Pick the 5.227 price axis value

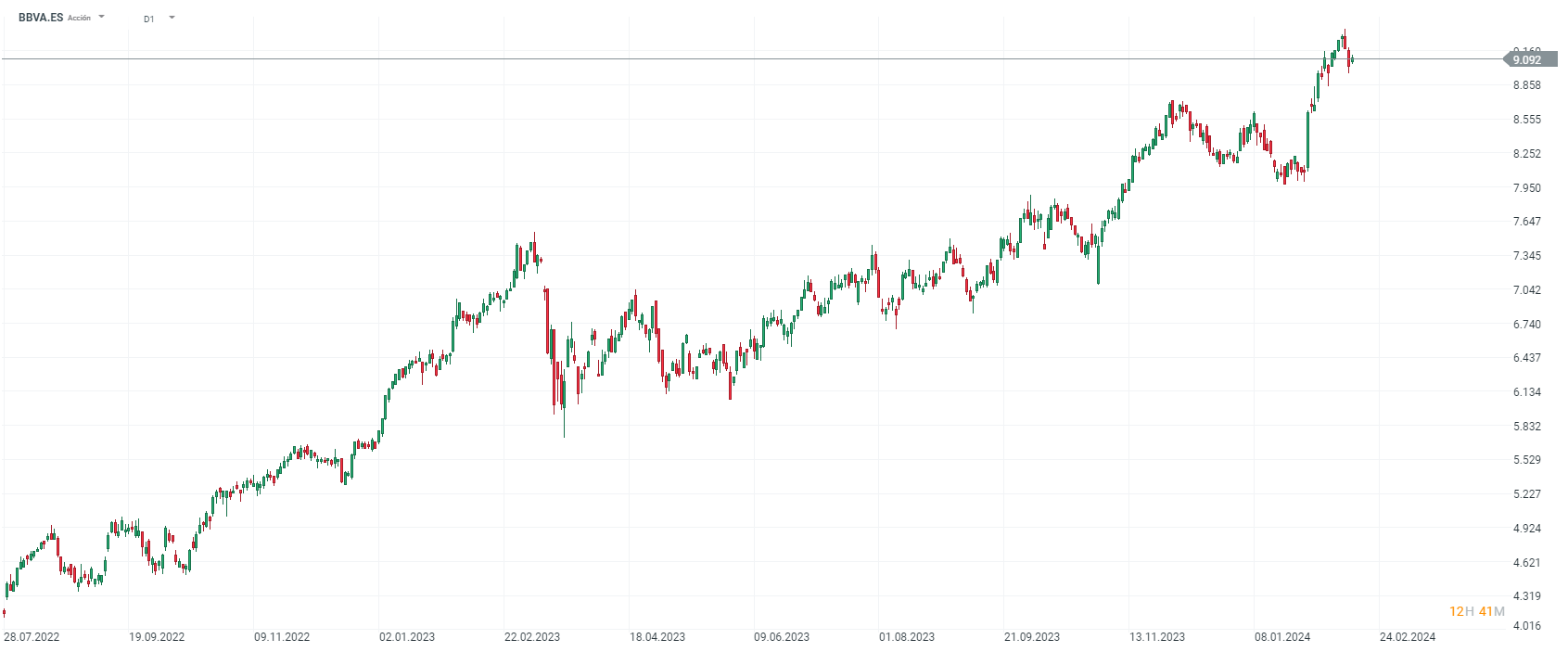point(1526,494)
